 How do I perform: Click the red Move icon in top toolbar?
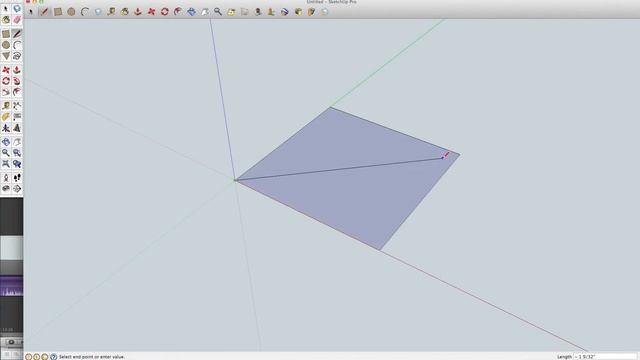tap(151, 12)
